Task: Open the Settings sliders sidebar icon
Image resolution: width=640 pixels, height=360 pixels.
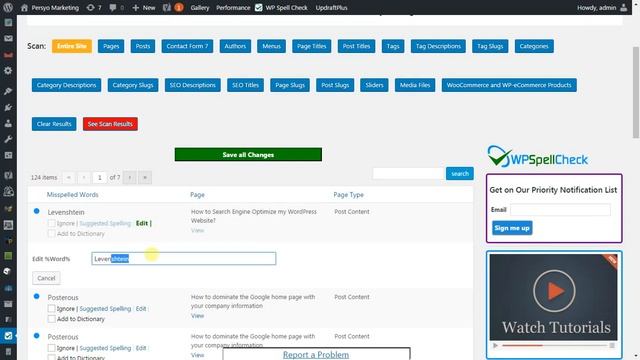Action: click(8, 155)
